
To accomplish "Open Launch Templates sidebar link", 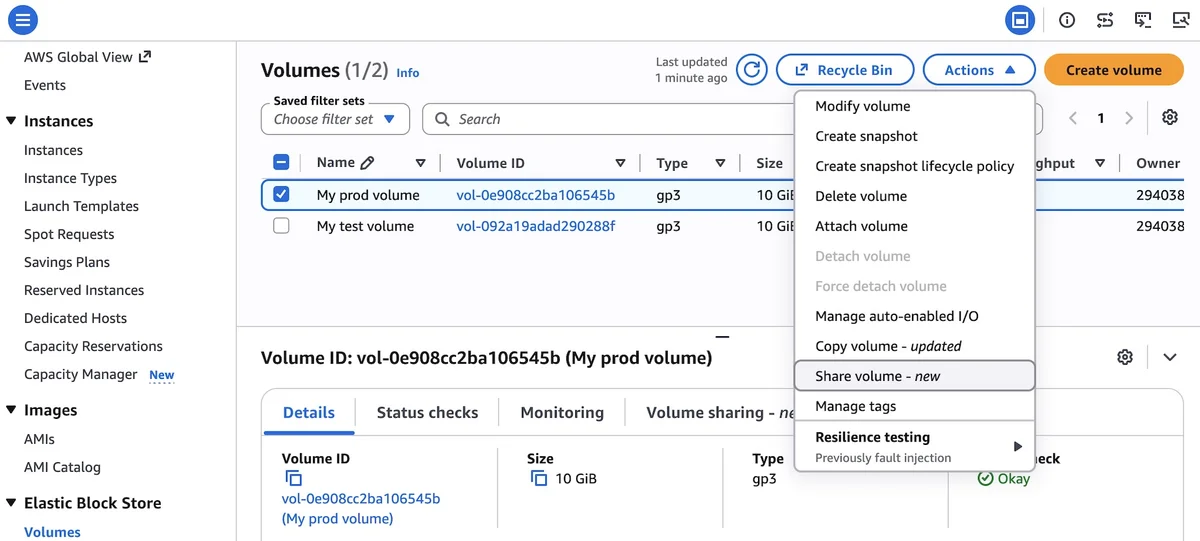I will tap(81, 206).
